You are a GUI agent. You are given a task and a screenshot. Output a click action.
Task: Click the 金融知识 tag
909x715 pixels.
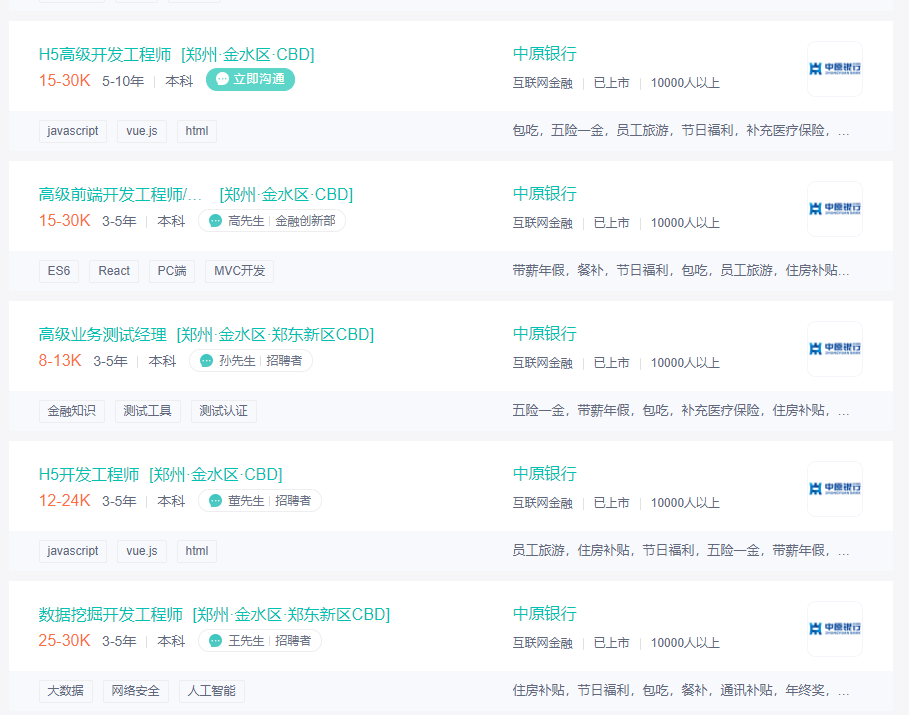coord(72,411)
